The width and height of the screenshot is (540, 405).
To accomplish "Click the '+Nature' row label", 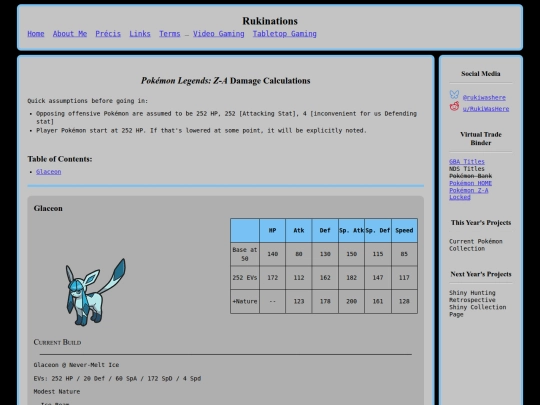I will point(245,301).
